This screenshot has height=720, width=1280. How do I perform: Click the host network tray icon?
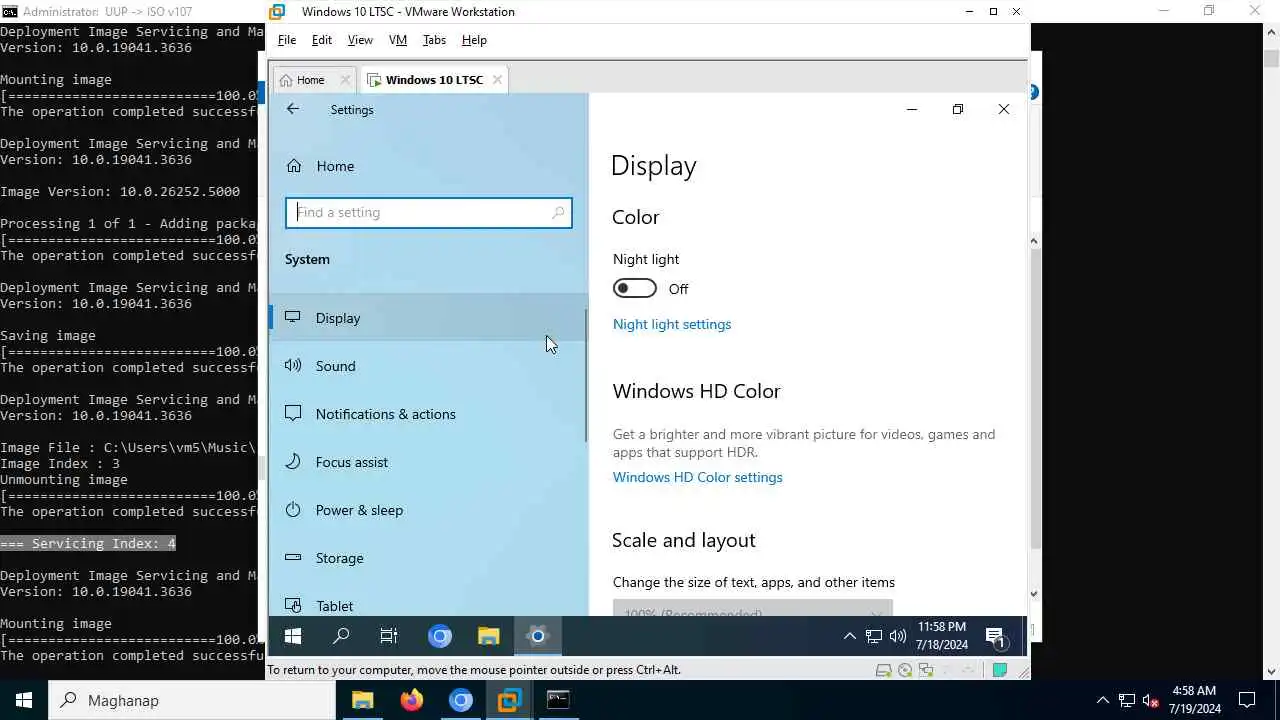tap(1127, 700)
